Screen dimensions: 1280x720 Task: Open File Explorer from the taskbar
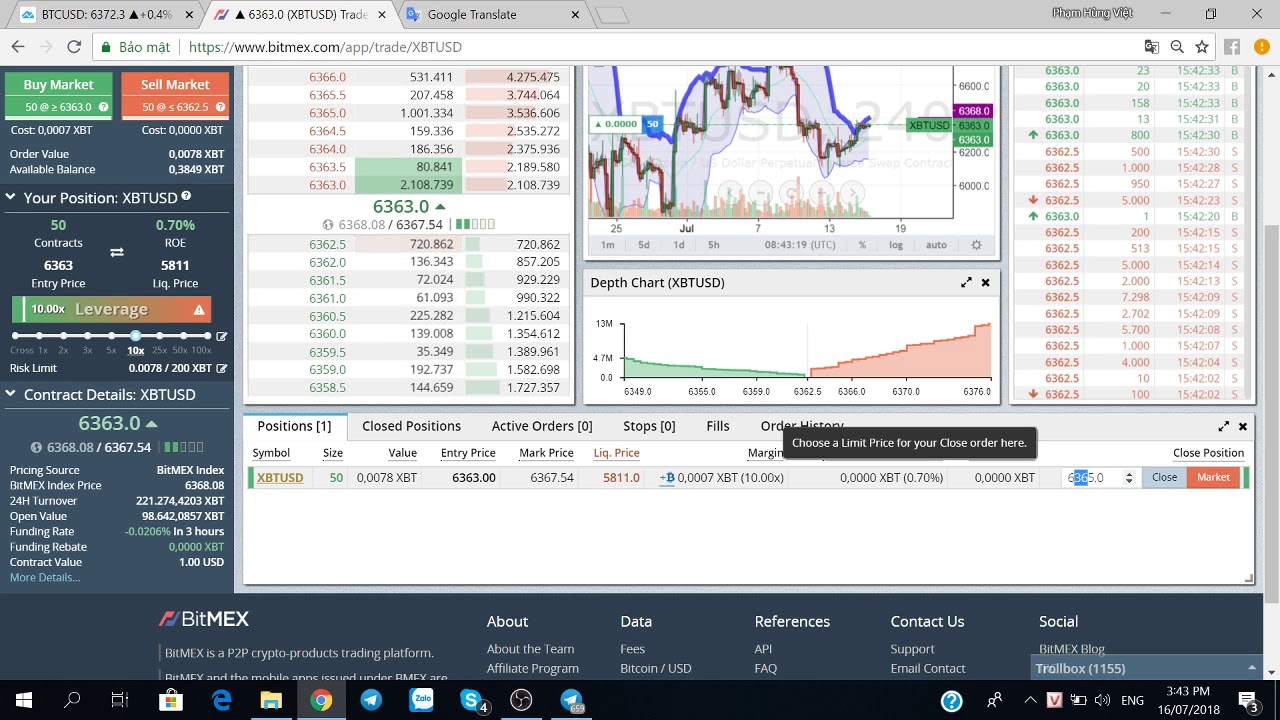(x=271, y=700)
